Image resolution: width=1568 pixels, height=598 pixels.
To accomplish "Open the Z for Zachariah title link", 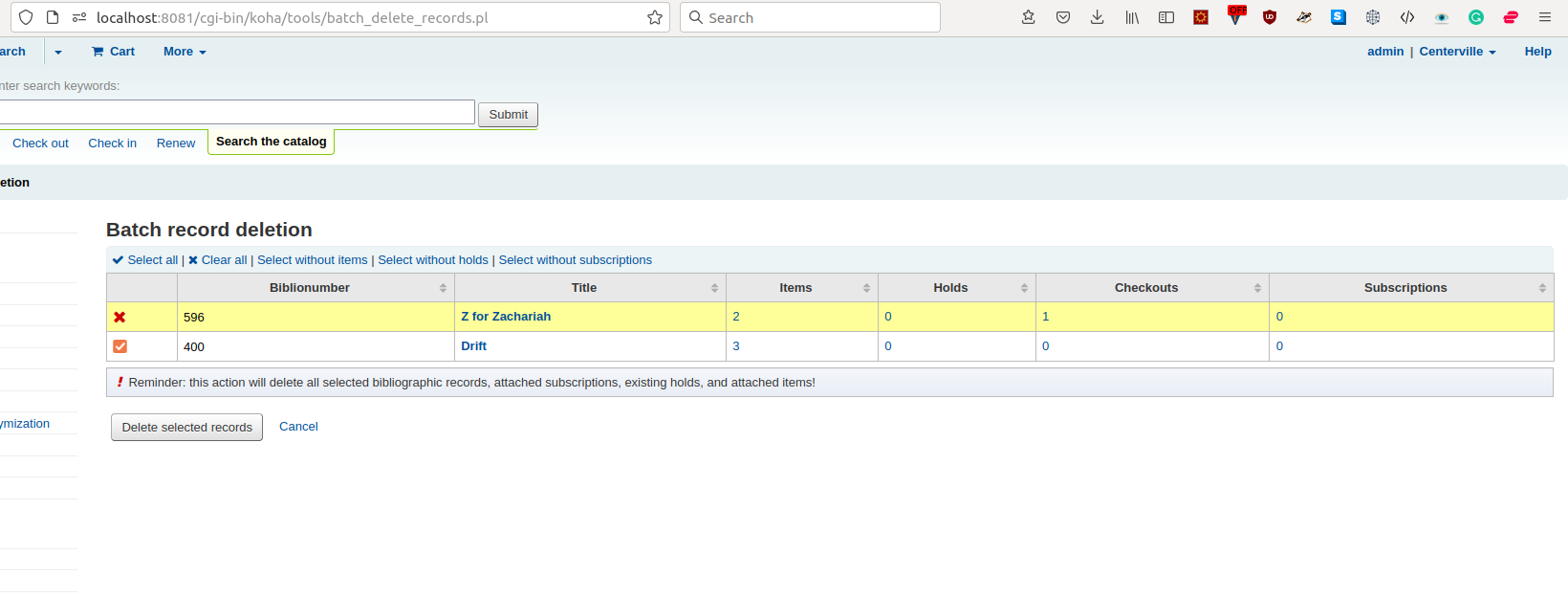I will pyautogui.click(x=506, y=317).
